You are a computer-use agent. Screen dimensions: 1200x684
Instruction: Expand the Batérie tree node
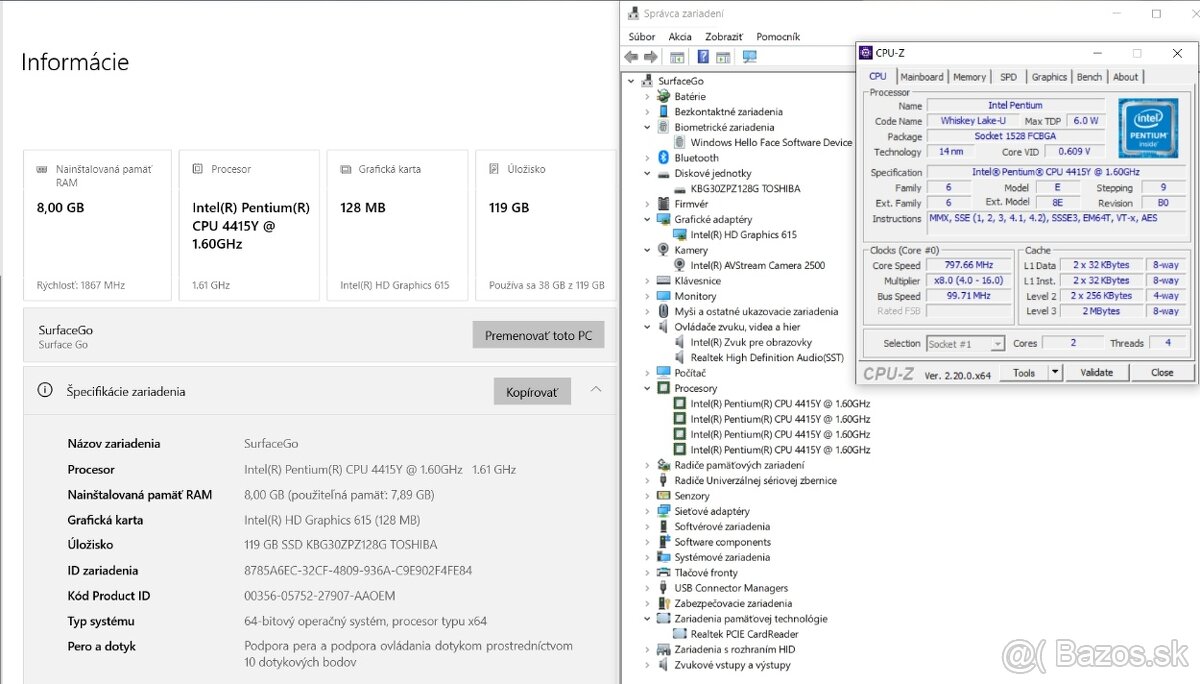[x=647, y=97]
